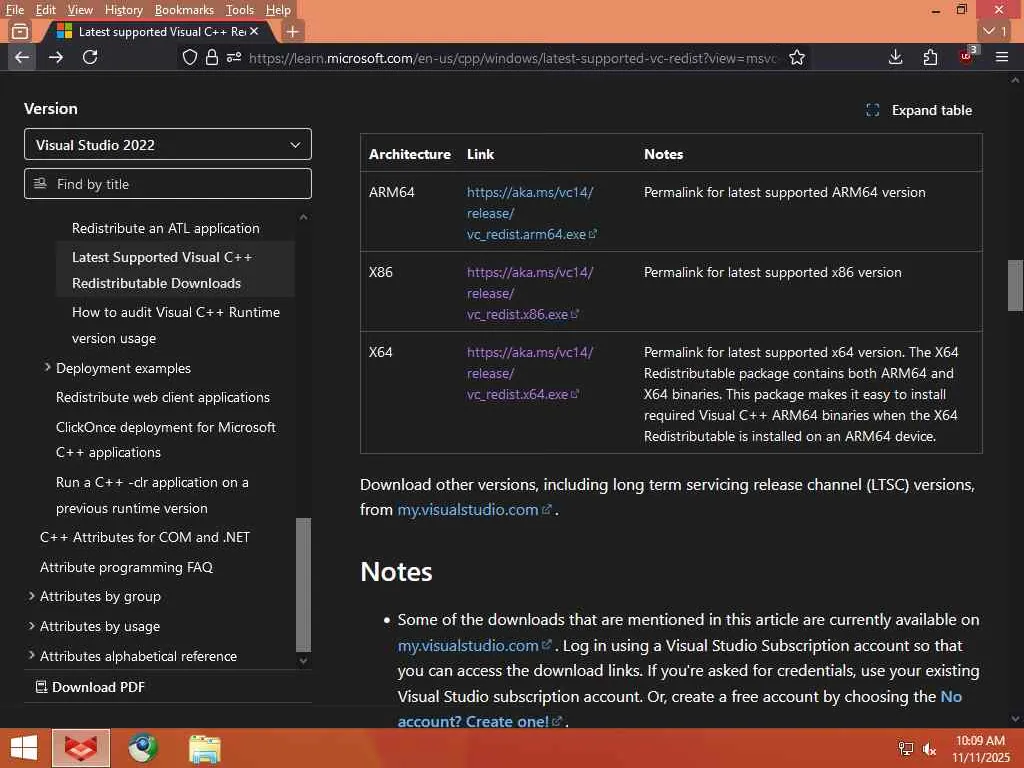Click the Architecture column header
The width and height of the screenshot is (1024, 768).
(x=409, y=154)
